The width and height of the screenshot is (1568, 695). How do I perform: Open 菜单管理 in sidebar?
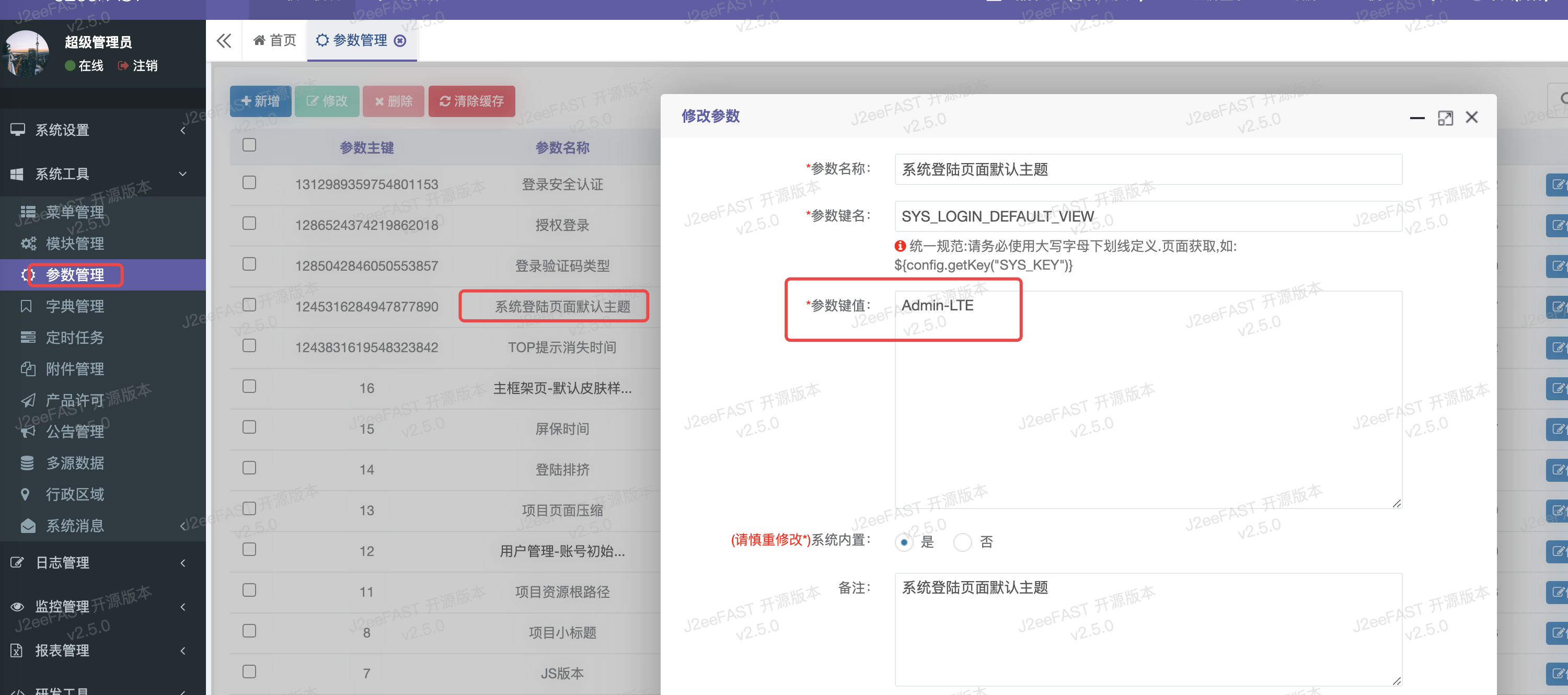(x=74, y=212)
